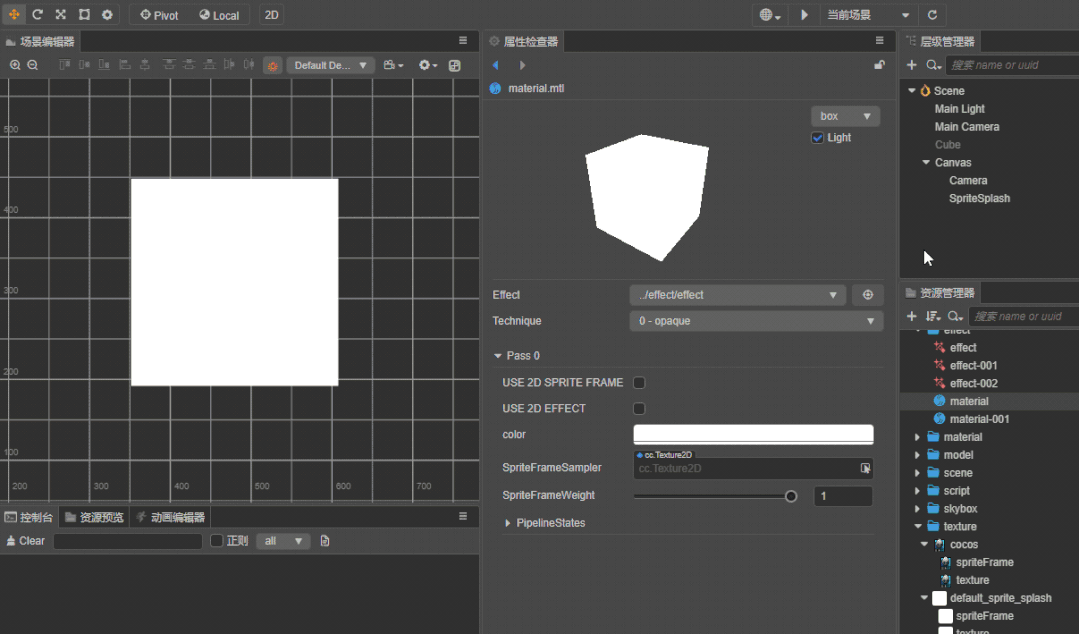This screenshot has width=1079, height=634.
Task: Click the hierarchy search name or uuid field
Action: click(1010, 64)
